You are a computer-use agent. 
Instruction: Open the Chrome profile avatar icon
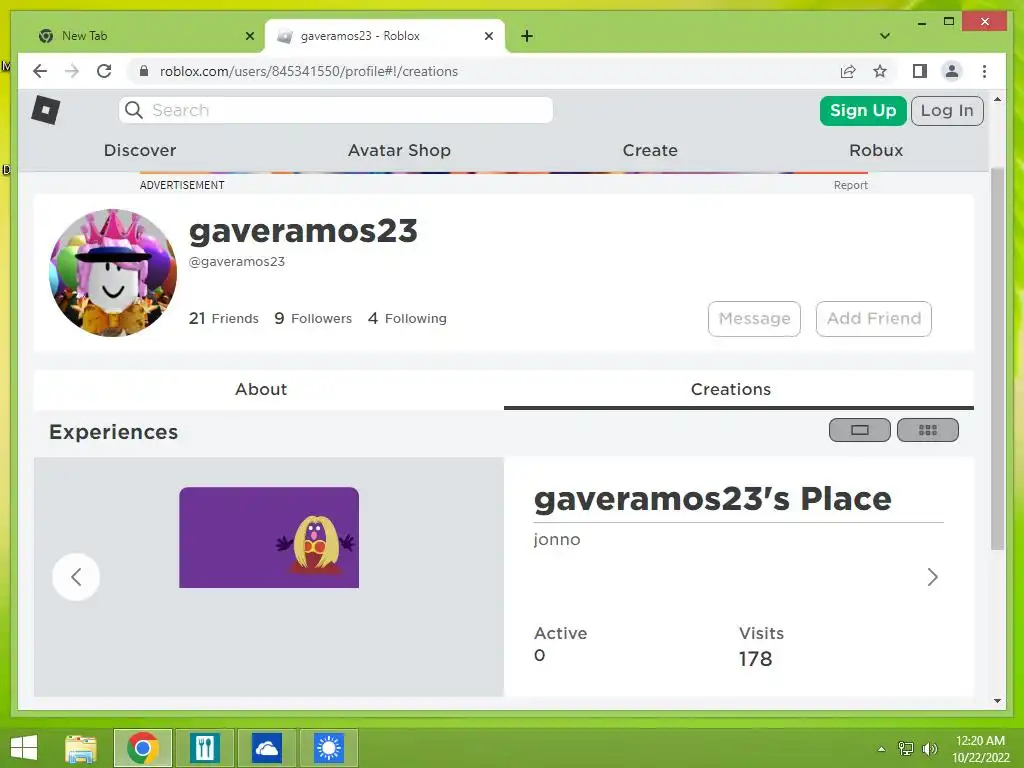[952, 71]
